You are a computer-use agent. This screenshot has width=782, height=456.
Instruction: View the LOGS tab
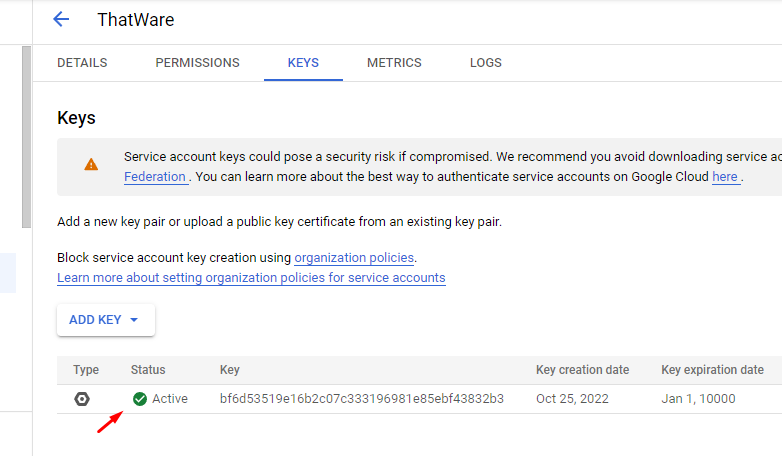pyautogui.click(x=486, y=62)
